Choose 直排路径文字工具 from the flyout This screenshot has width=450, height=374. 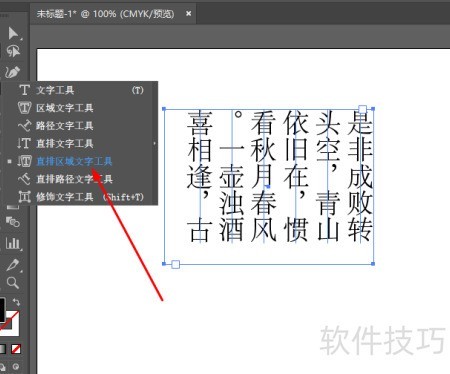tap(80, 179)
